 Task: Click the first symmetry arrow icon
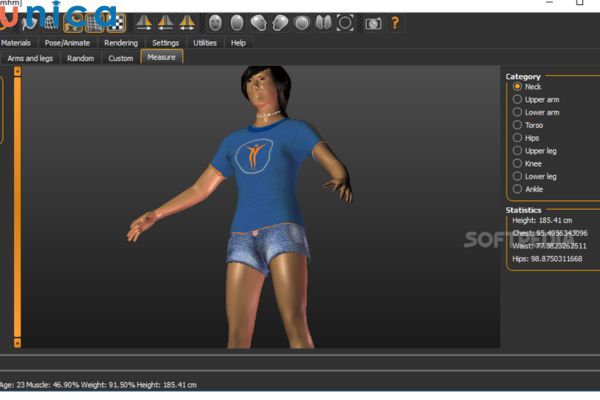tap(144, 22)
